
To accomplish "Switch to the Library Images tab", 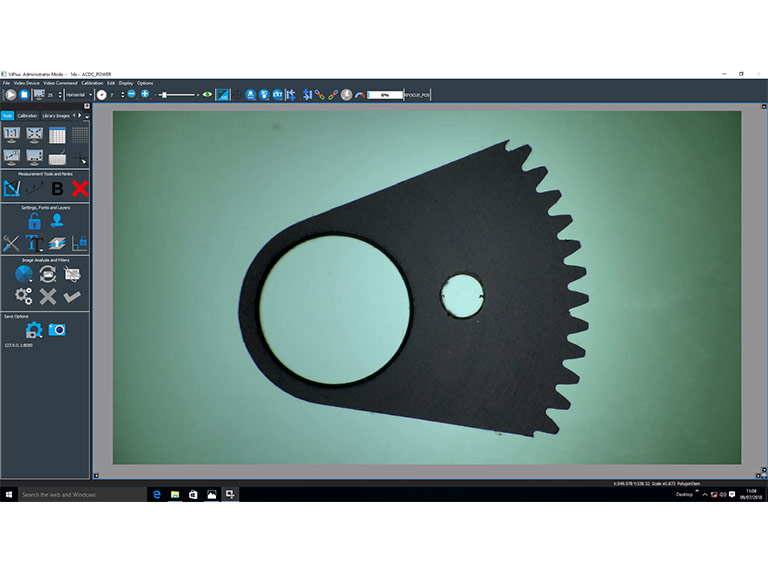I will coord(56,115).
